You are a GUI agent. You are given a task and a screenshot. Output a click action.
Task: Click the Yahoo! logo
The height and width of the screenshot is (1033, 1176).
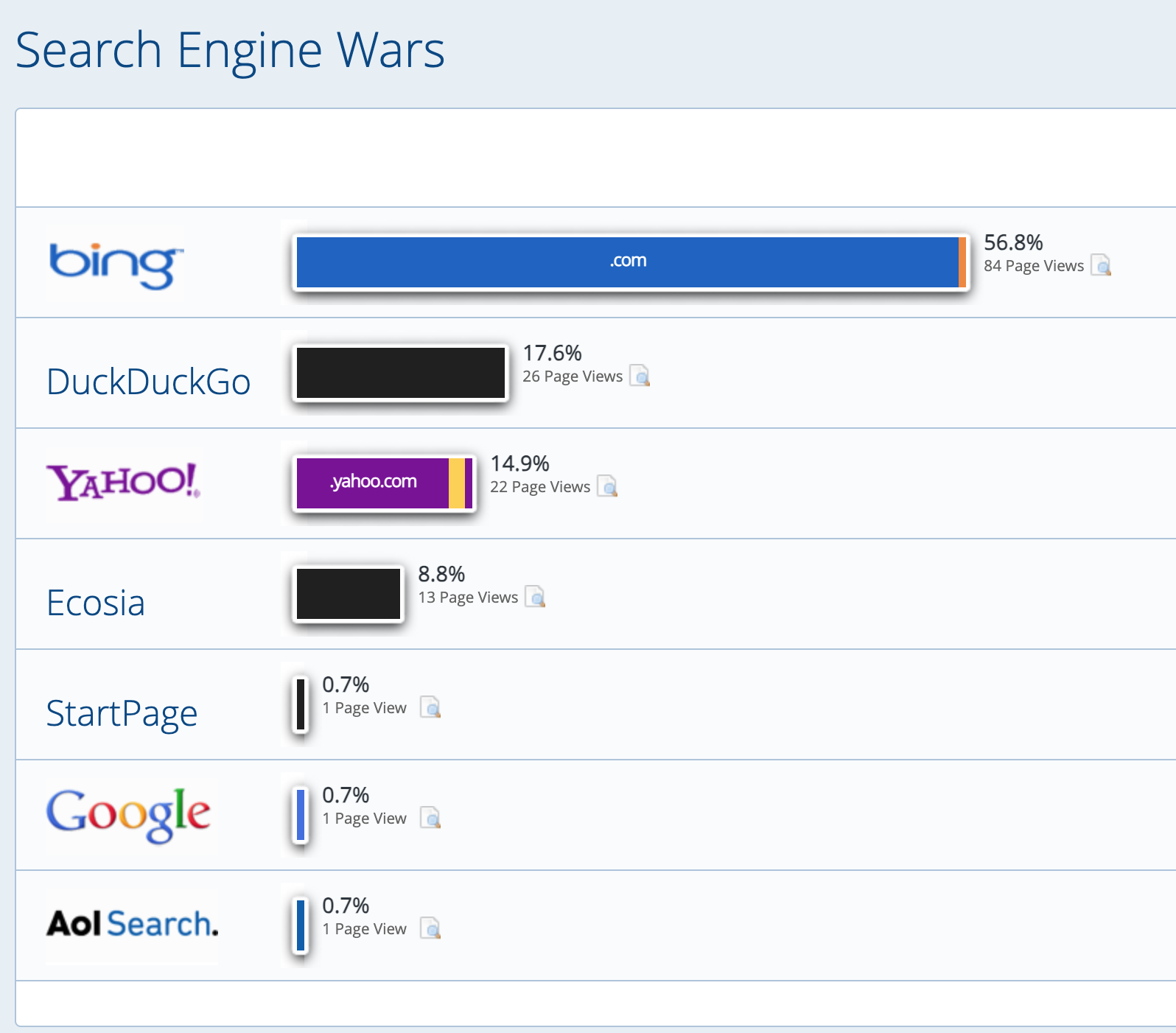coord(124,483)
